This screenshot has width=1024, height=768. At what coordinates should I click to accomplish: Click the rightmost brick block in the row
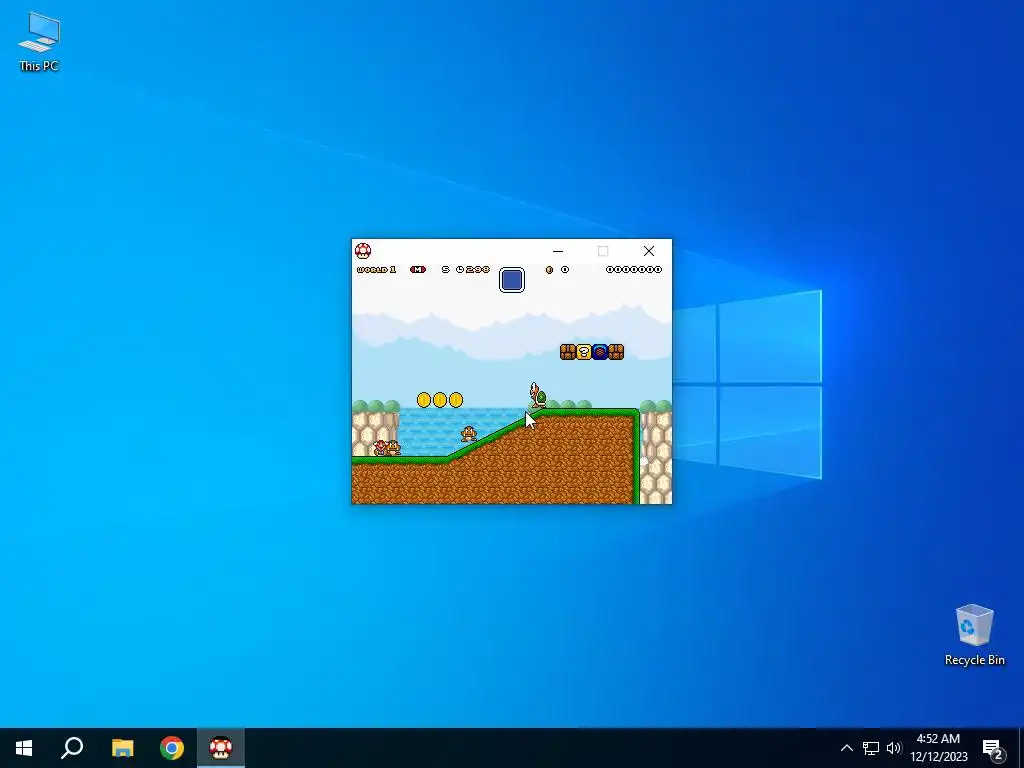616,352
